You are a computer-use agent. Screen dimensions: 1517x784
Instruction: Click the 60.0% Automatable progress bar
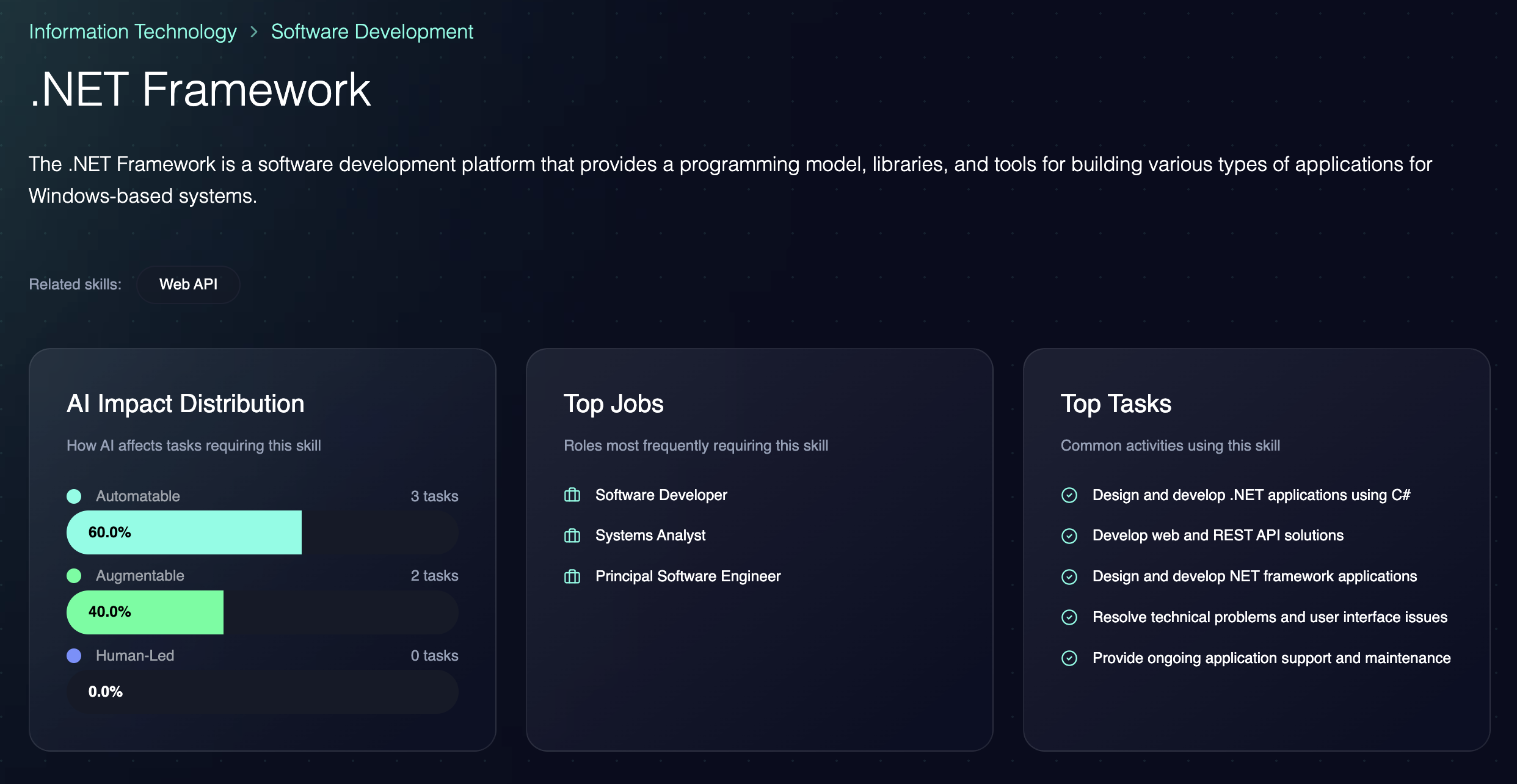[x=184, y=532]
